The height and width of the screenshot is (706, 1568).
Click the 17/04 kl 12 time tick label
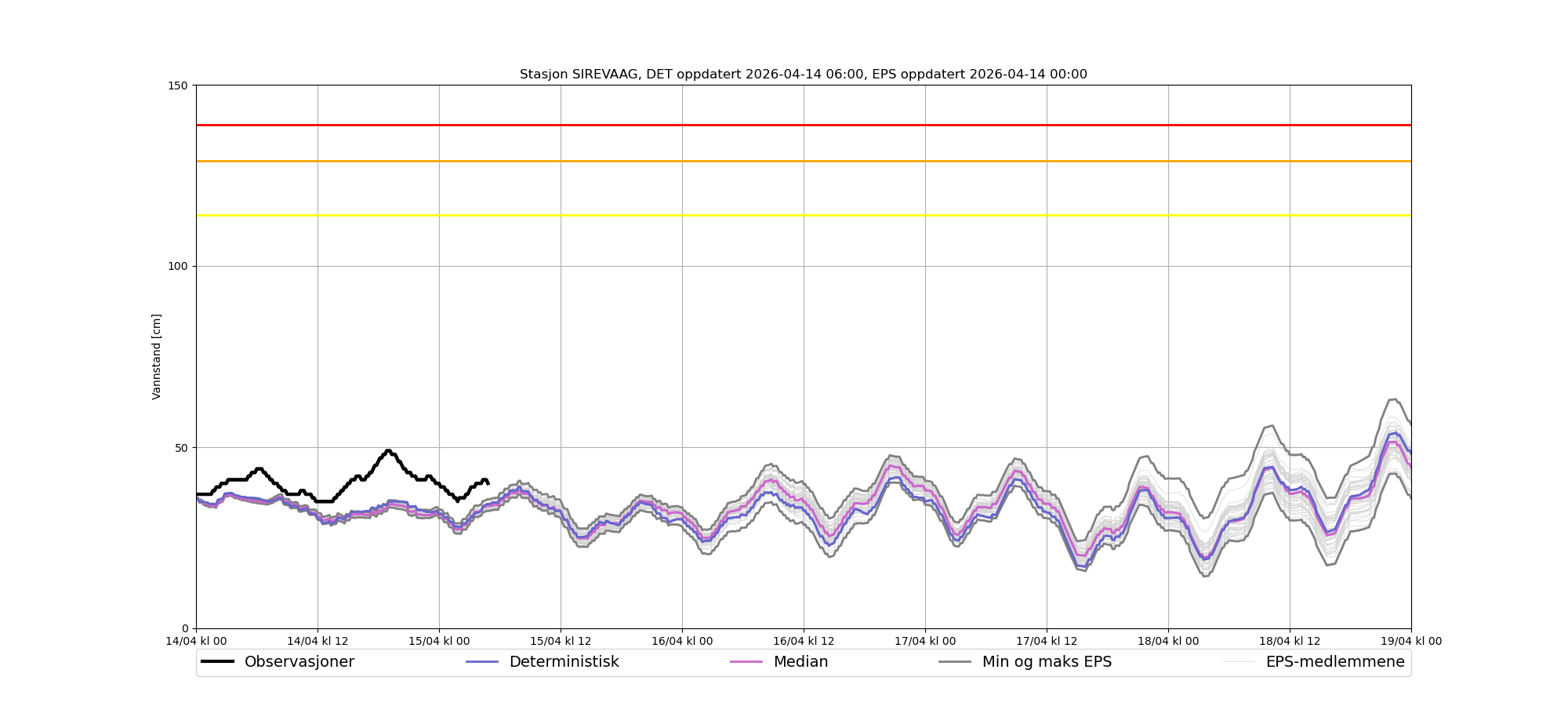tap(1047, 642)
